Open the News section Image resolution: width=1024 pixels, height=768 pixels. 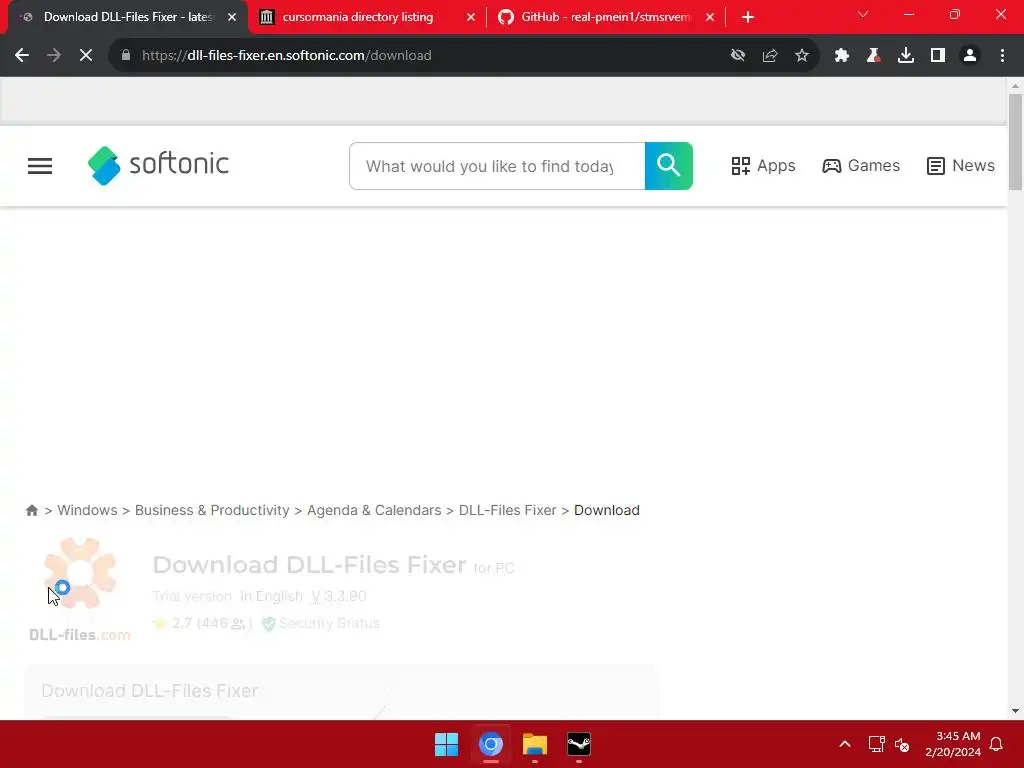961,166
